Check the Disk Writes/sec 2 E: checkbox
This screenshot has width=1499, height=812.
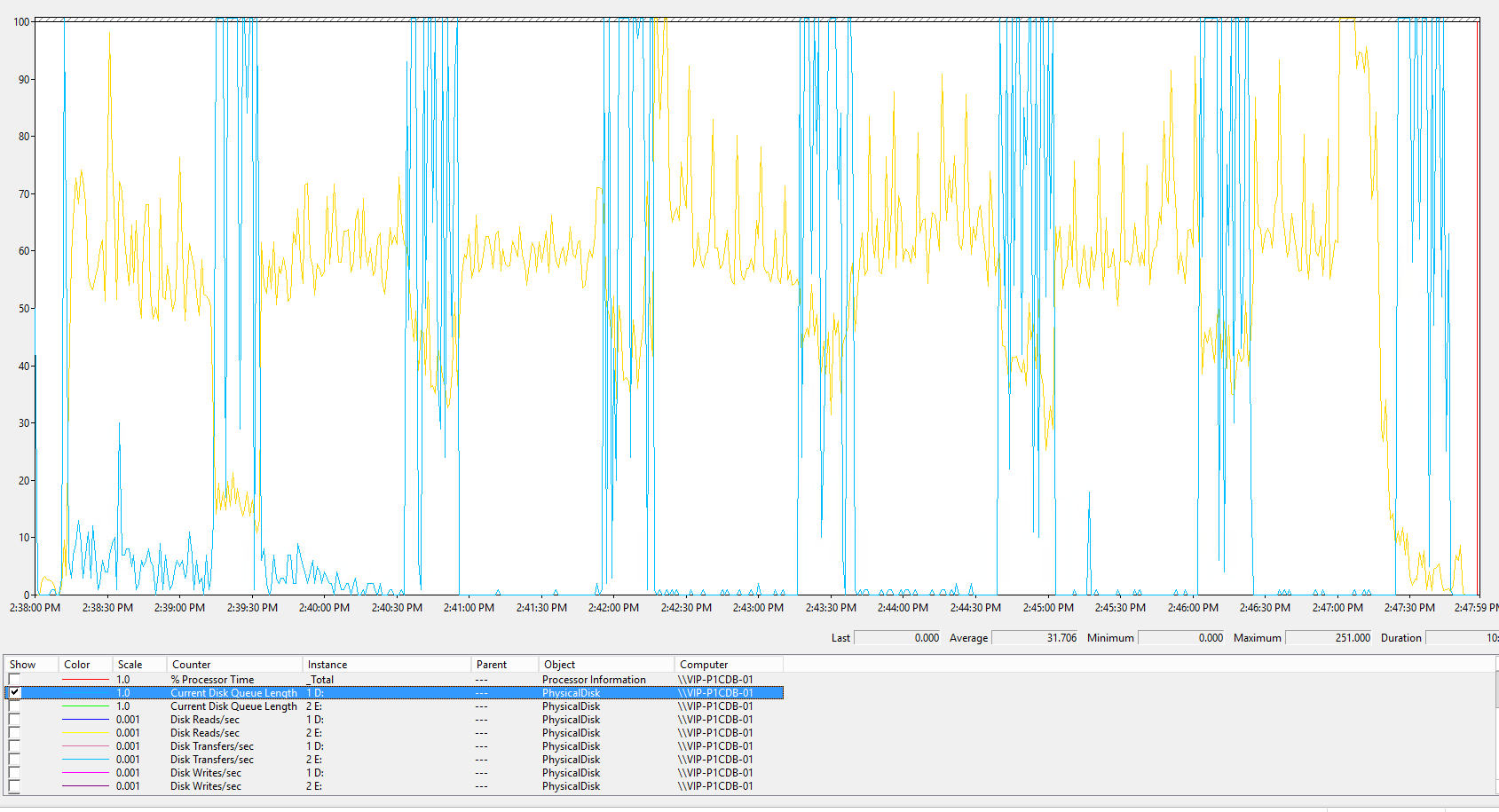pos(14,786)
